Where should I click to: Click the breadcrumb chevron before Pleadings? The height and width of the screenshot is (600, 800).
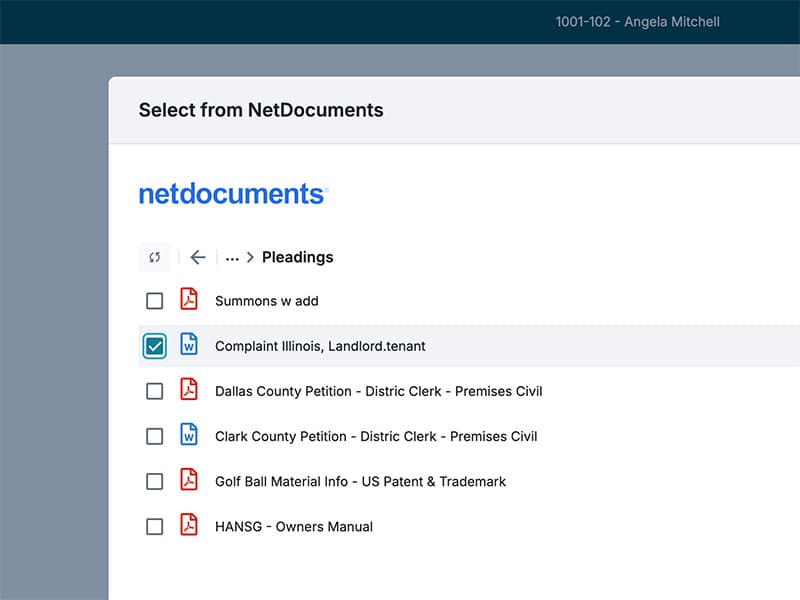pyautogui.click(x=250, y=258)
